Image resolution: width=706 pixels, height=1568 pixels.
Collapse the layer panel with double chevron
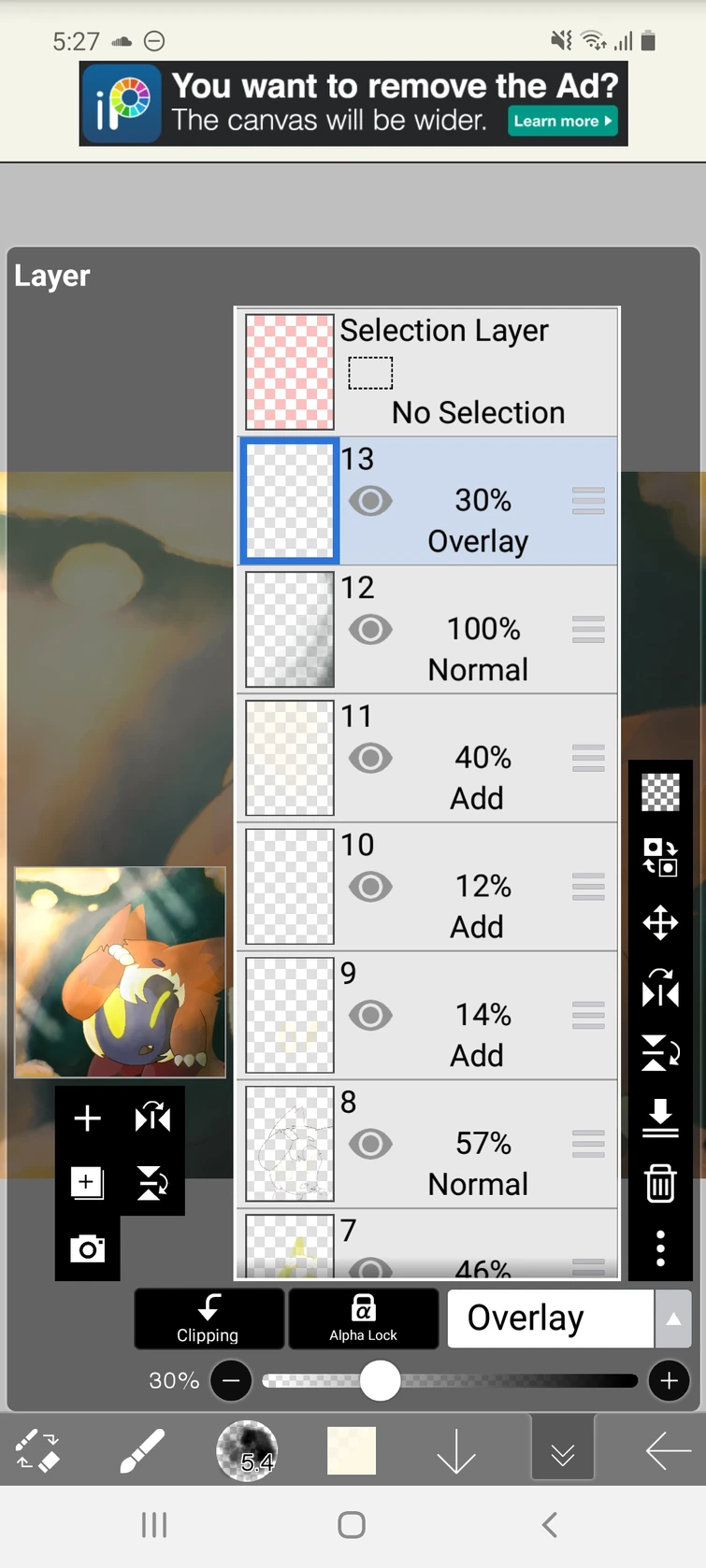[x=563, y=1452]
